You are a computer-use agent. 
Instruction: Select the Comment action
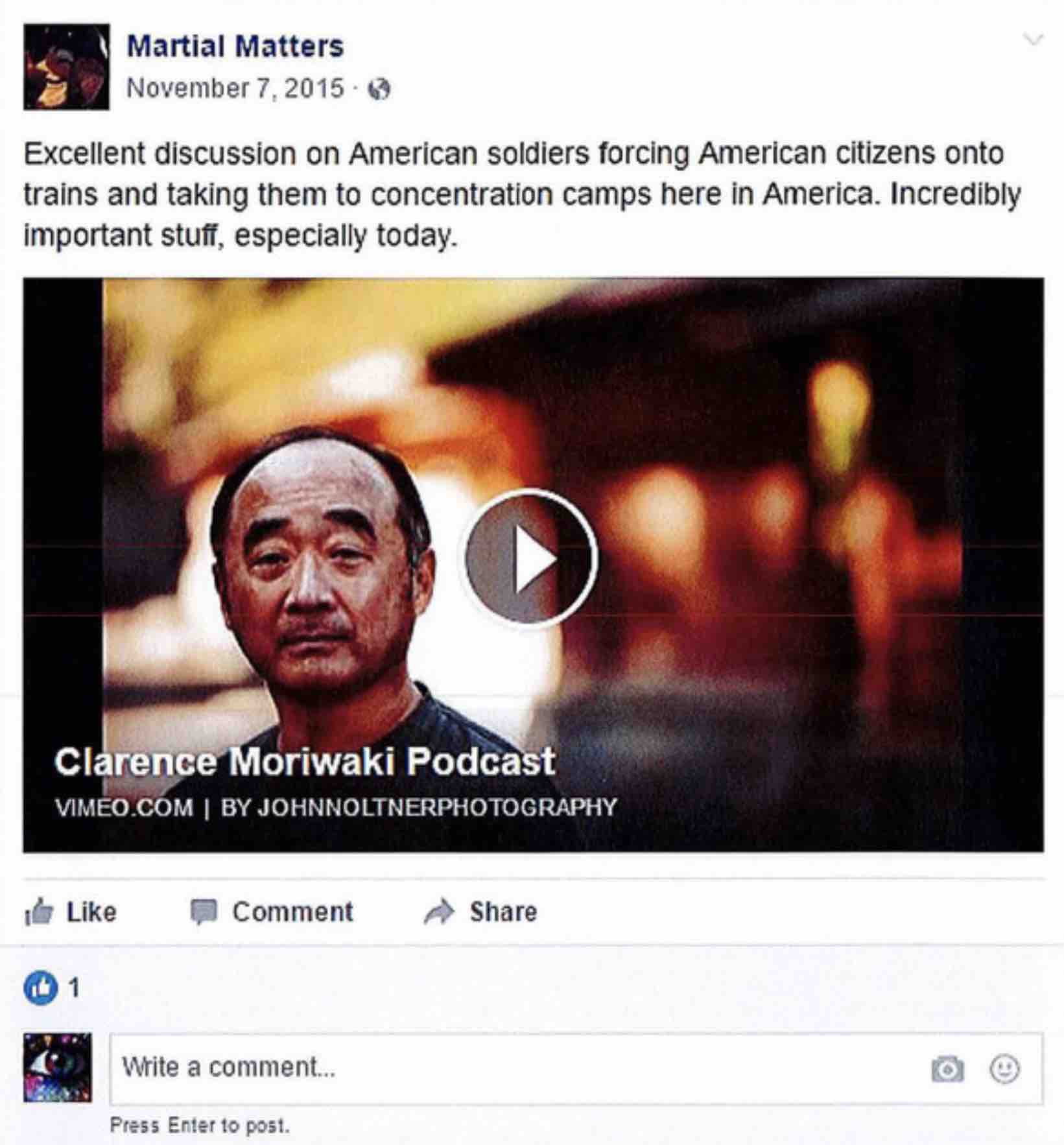[x=271, y=912]
